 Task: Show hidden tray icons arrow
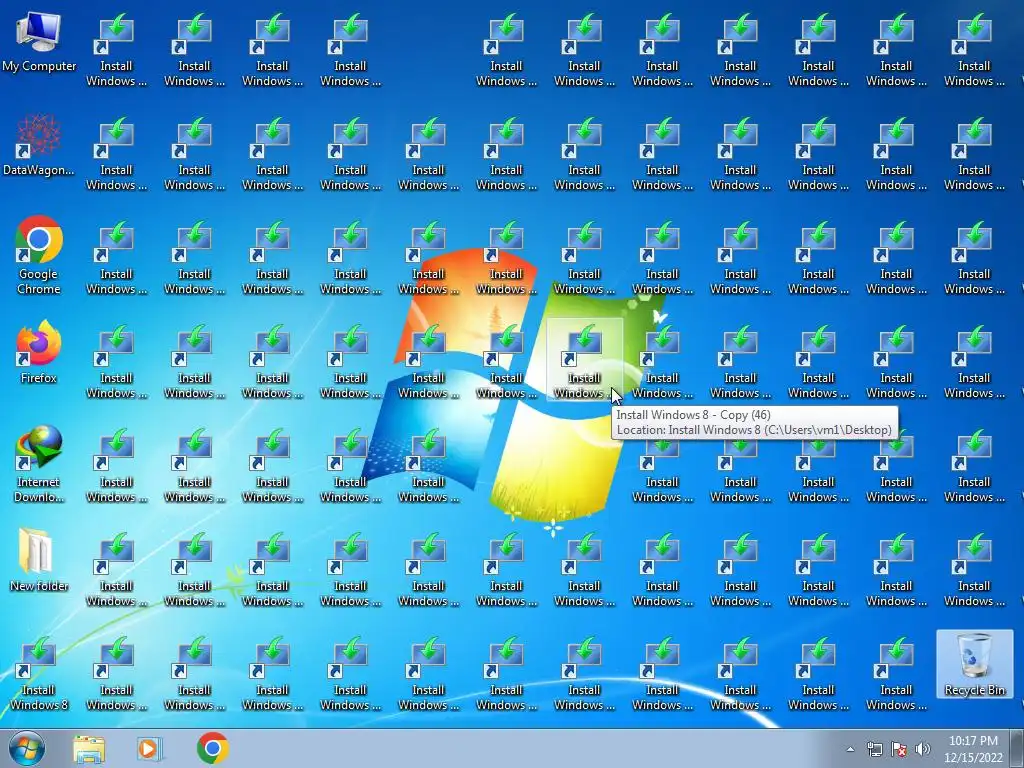850,749
